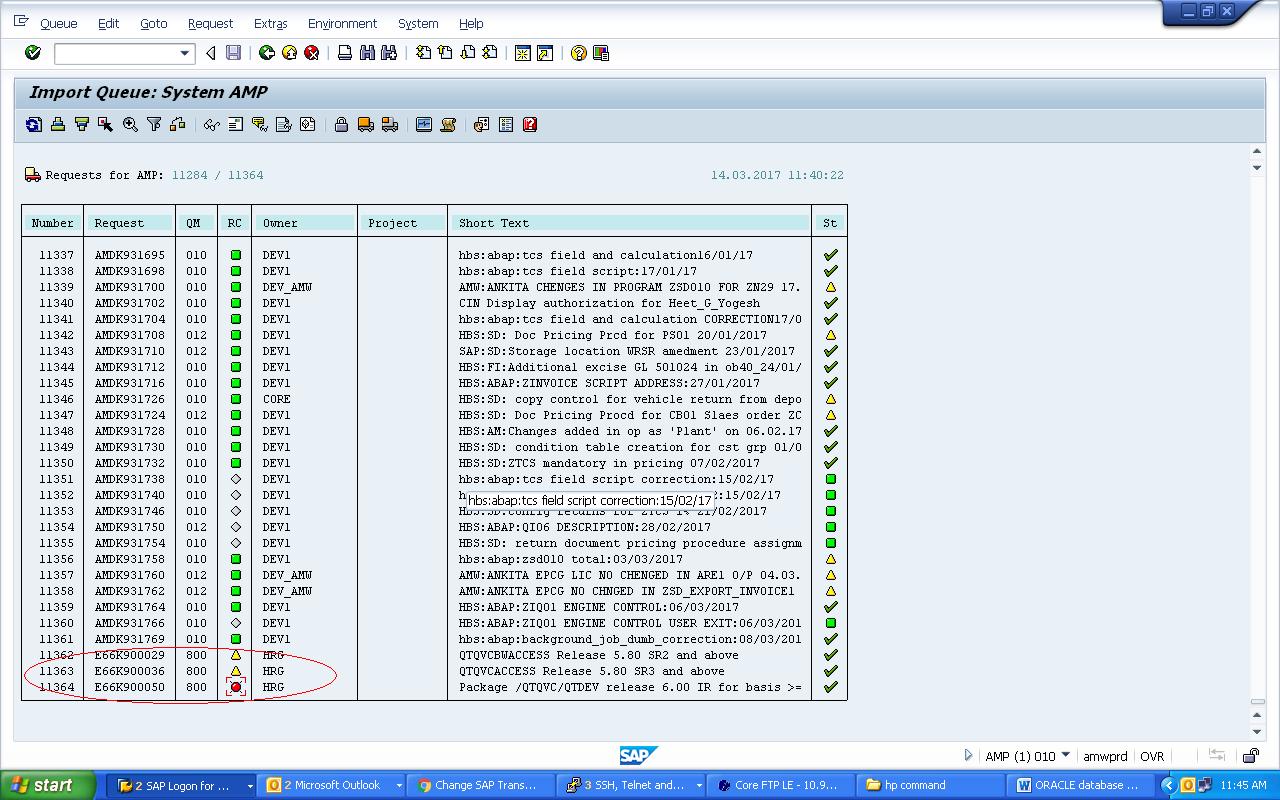Go to the first page icon
This screenshot has height=800, width=1280.
(x=423, y=53)
